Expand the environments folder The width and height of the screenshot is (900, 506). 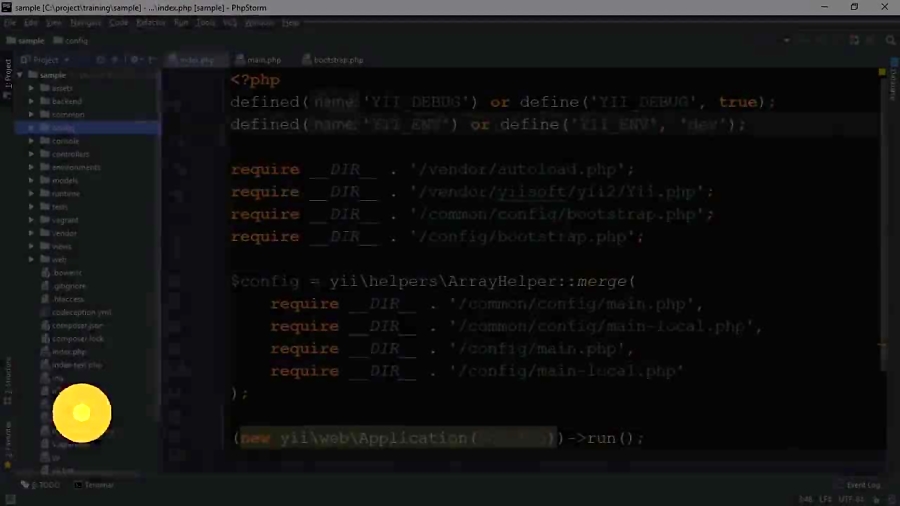(32, 168)
